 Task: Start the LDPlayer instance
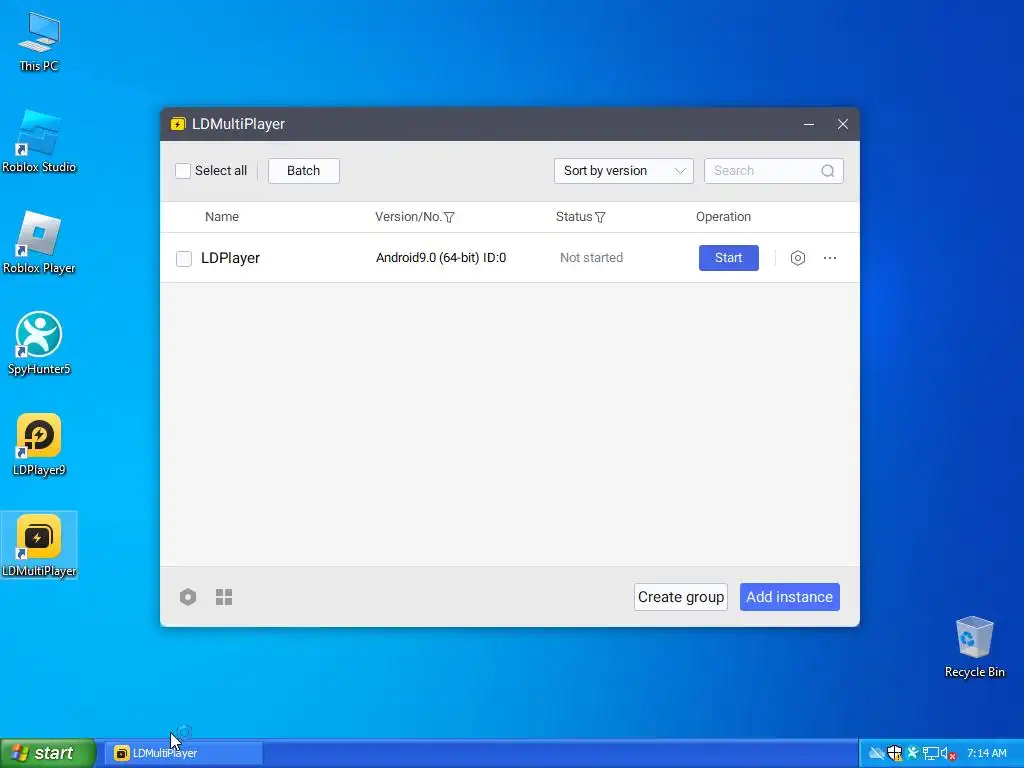click(729, 258)
